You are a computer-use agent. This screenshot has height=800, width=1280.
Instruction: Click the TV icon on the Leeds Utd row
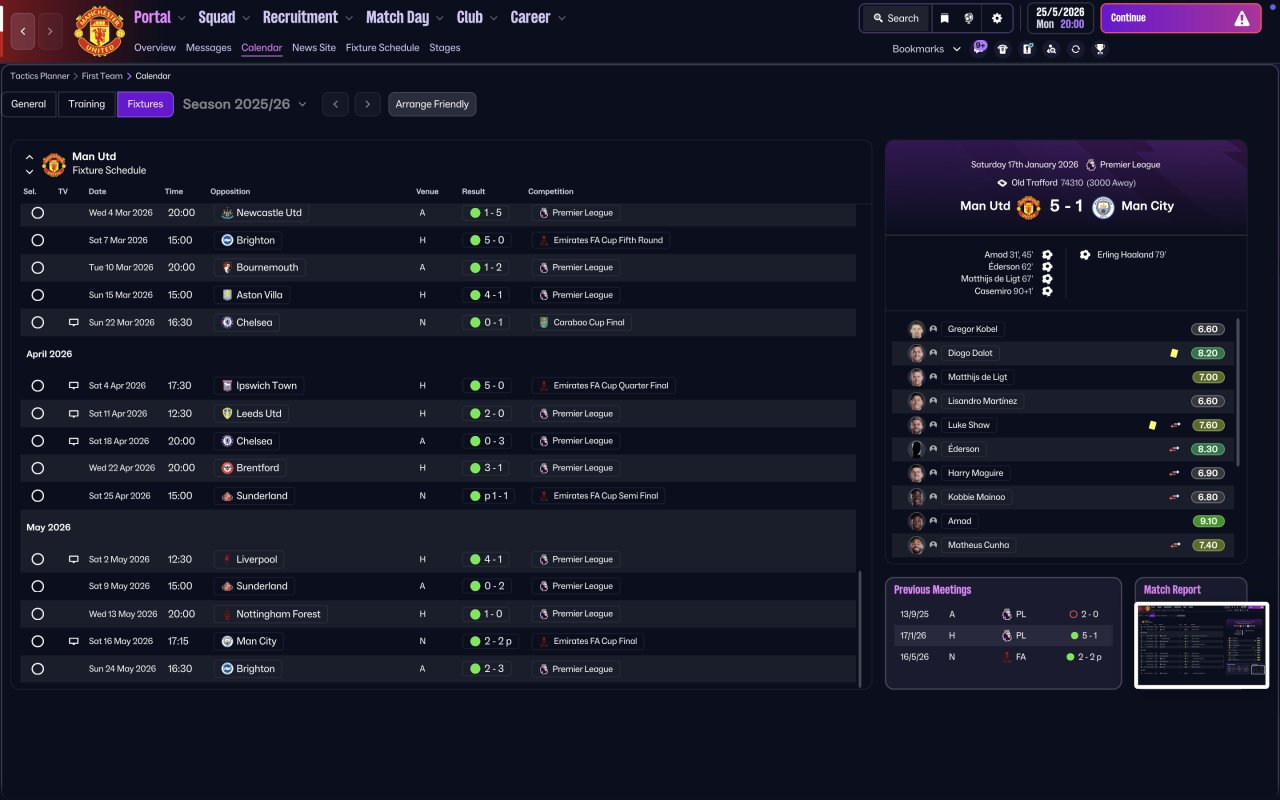[73, 413]
